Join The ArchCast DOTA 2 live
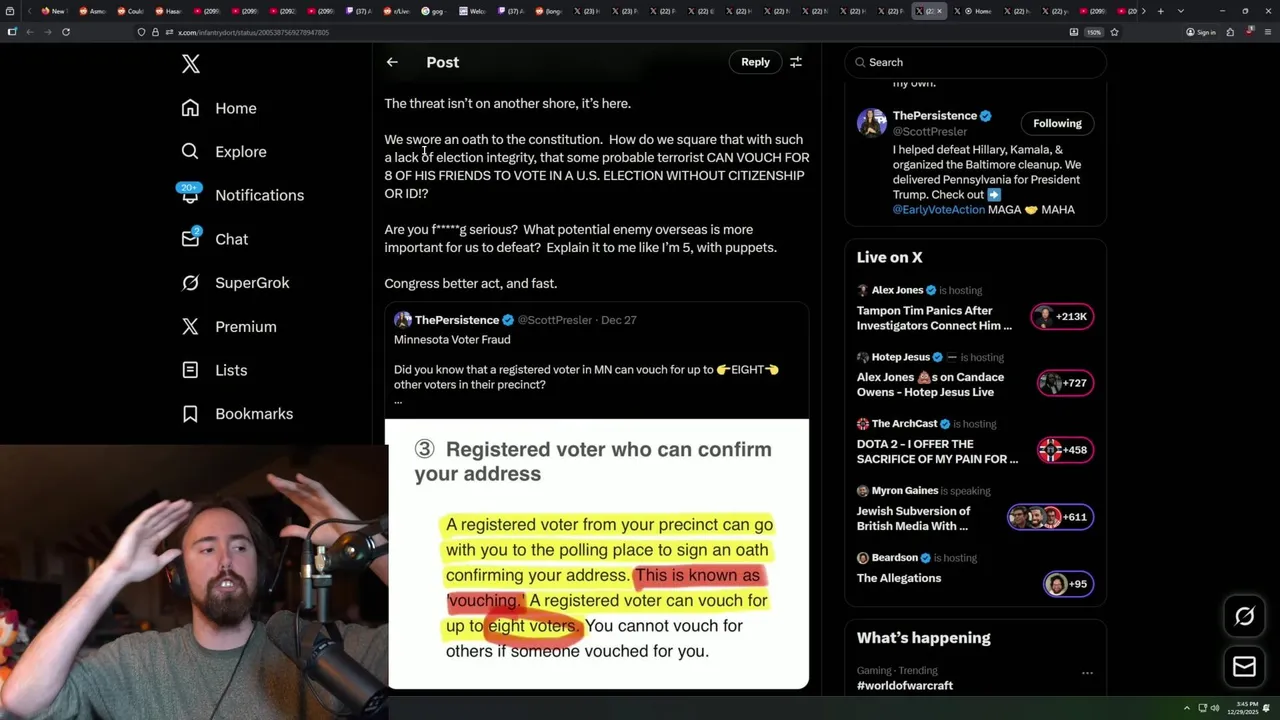The image size is (1280, 720). (x=937, y=452)
